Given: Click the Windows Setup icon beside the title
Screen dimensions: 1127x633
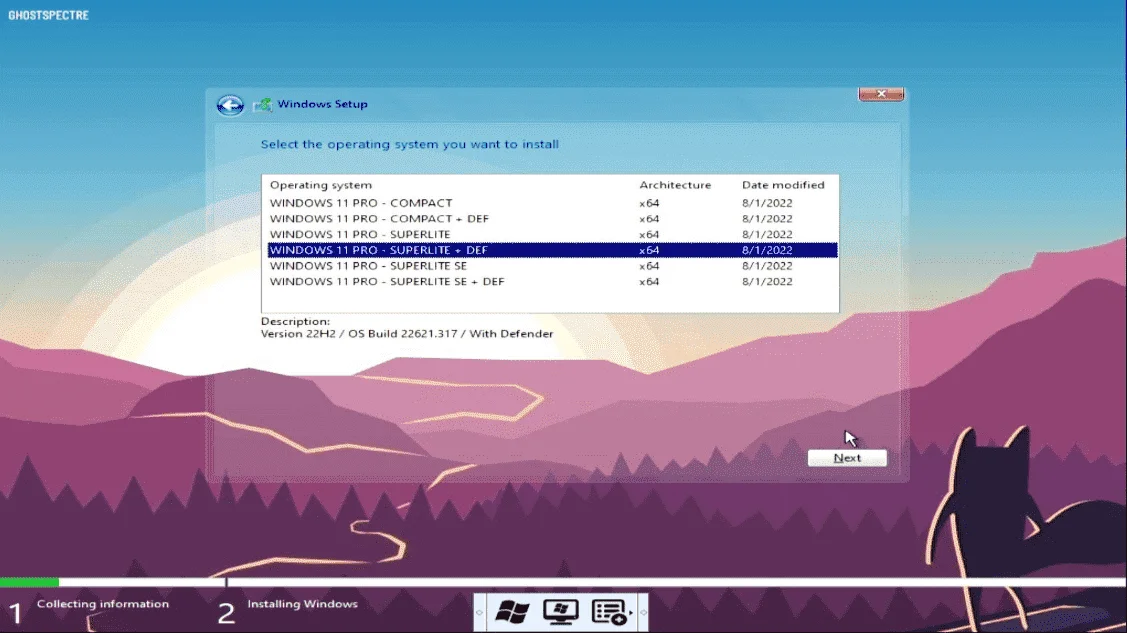Looking at the screenshot, I should coord(262,105).
